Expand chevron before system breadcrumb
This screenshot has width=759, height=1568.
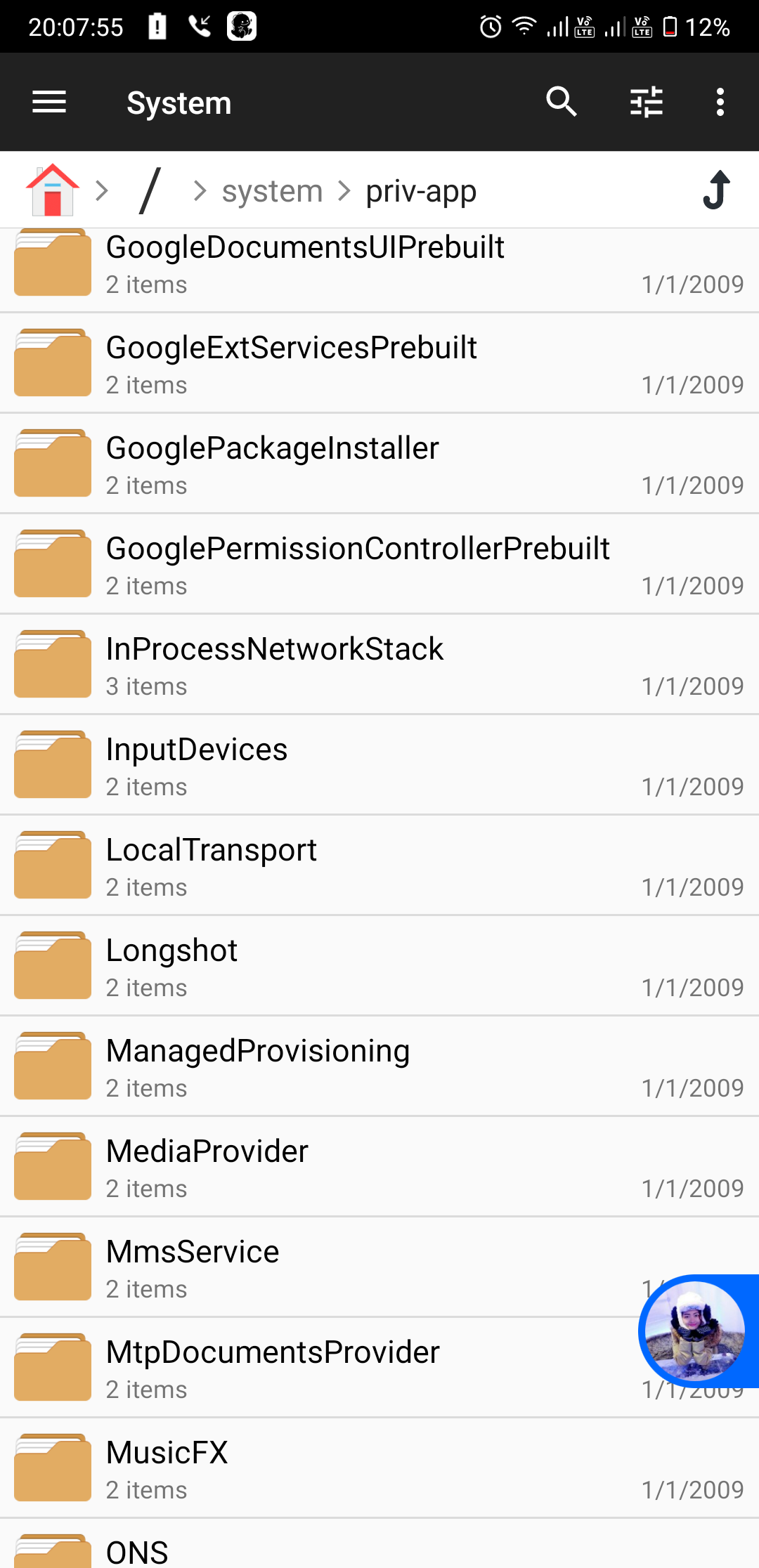coord(200,190)
